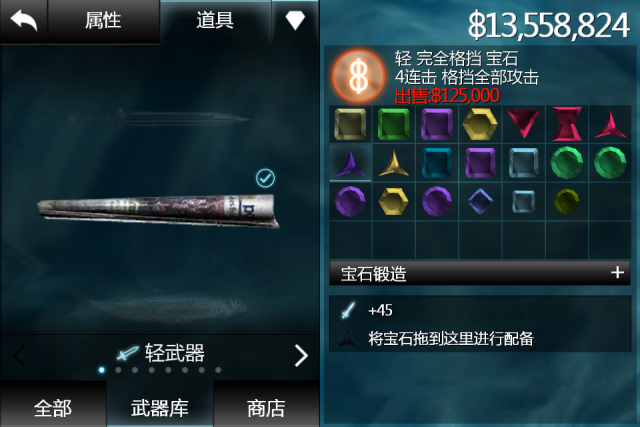Open the 武器库 armory tab
This screenshot has height=427, width=640.
160,406
